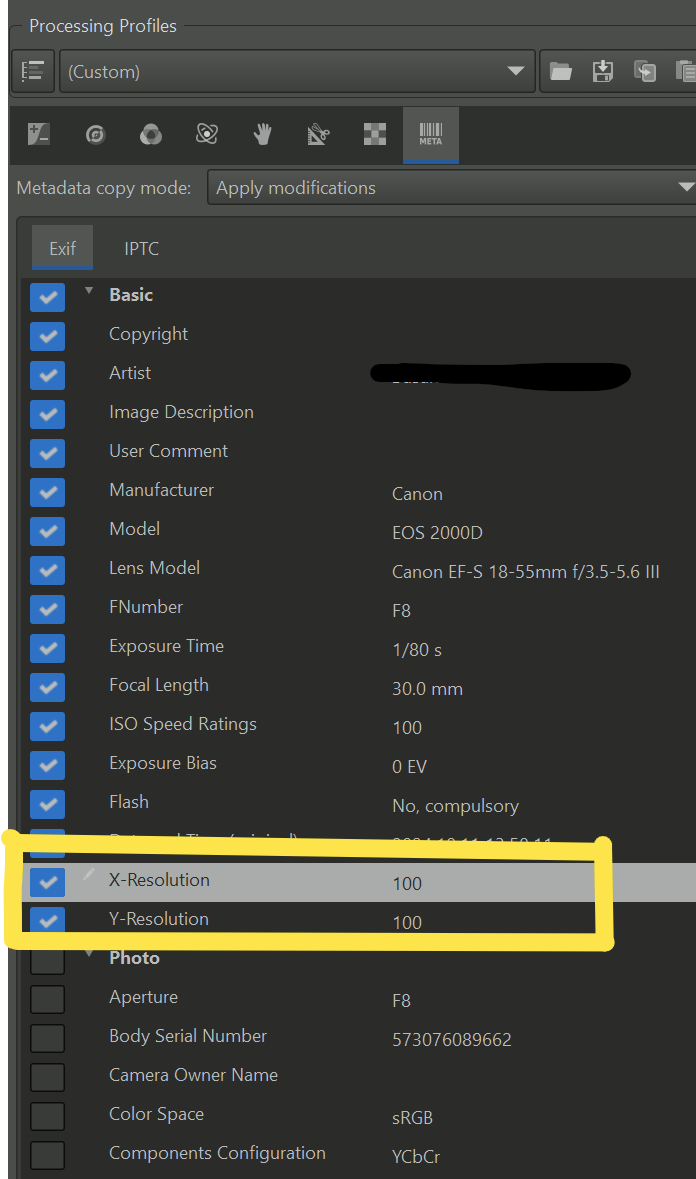Open the Exposure tab icon
The width and height of the screenshot is (696, 1179).
(38, 135)
